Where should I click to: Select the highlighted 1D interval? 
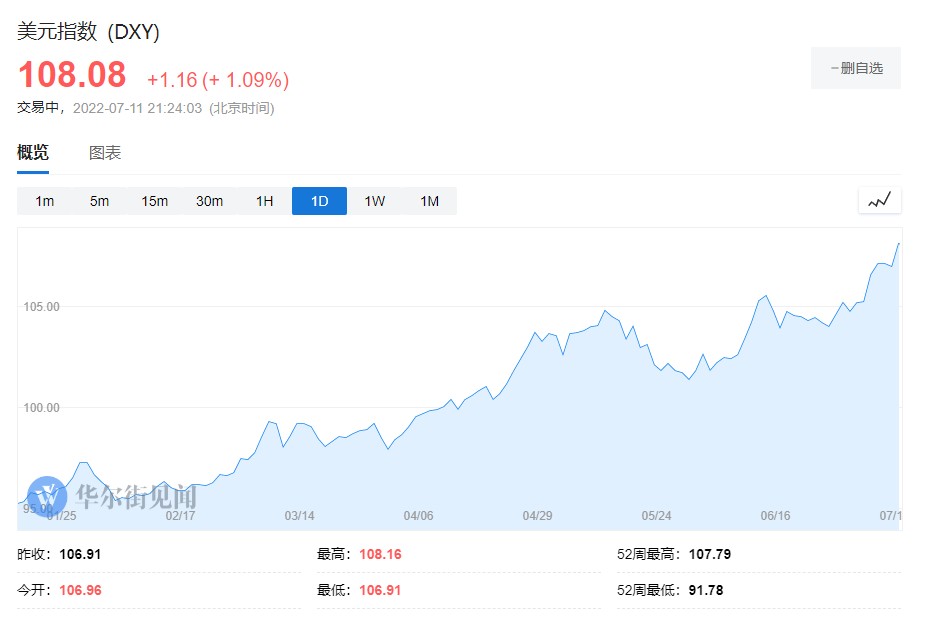coord(319,201)
